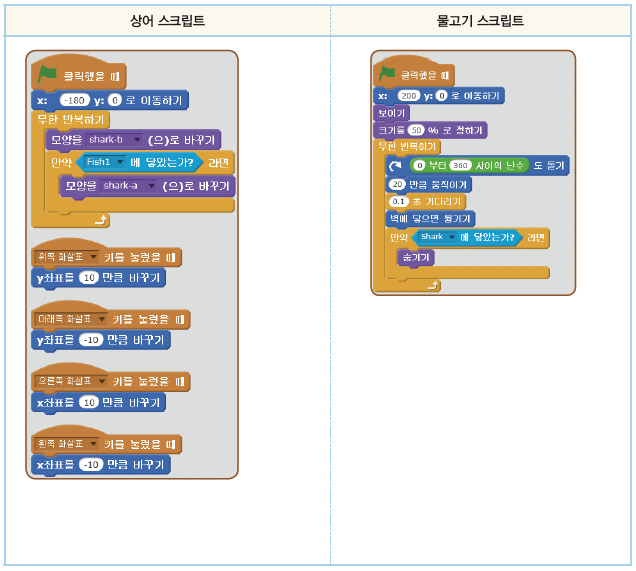Screen dimensions: 636x571
Task: Open the shark-a costume dropdown
Action: point(151,186)
